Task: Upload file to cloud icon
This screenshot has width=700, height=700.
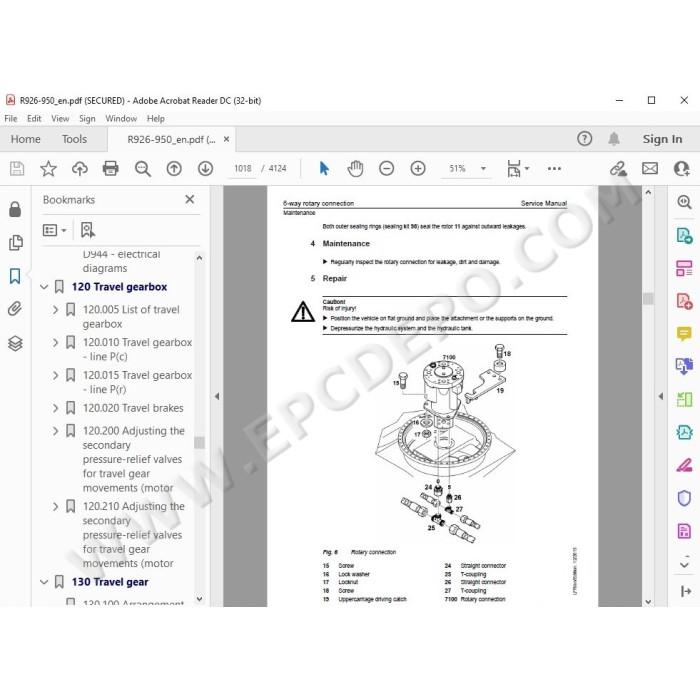Action: [80, 169]
